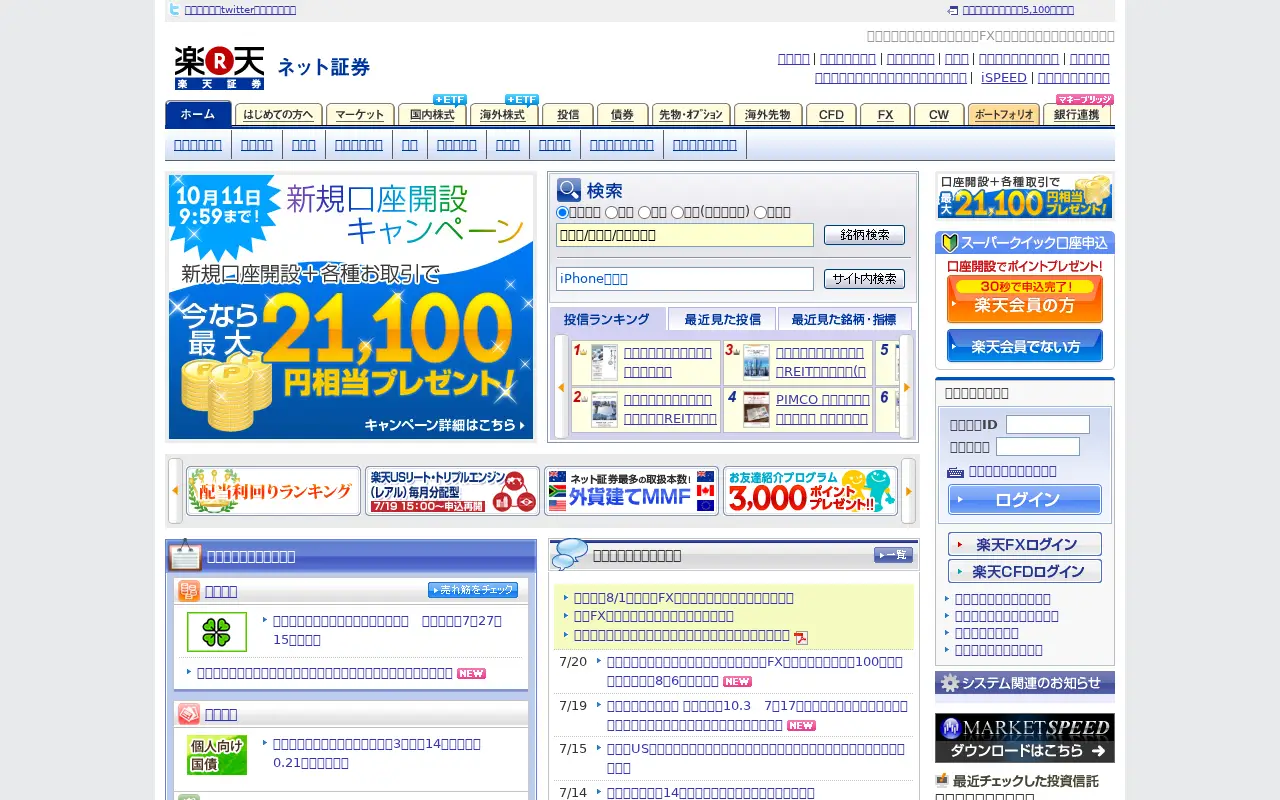Select the second search type radio button

click(611, 212)
